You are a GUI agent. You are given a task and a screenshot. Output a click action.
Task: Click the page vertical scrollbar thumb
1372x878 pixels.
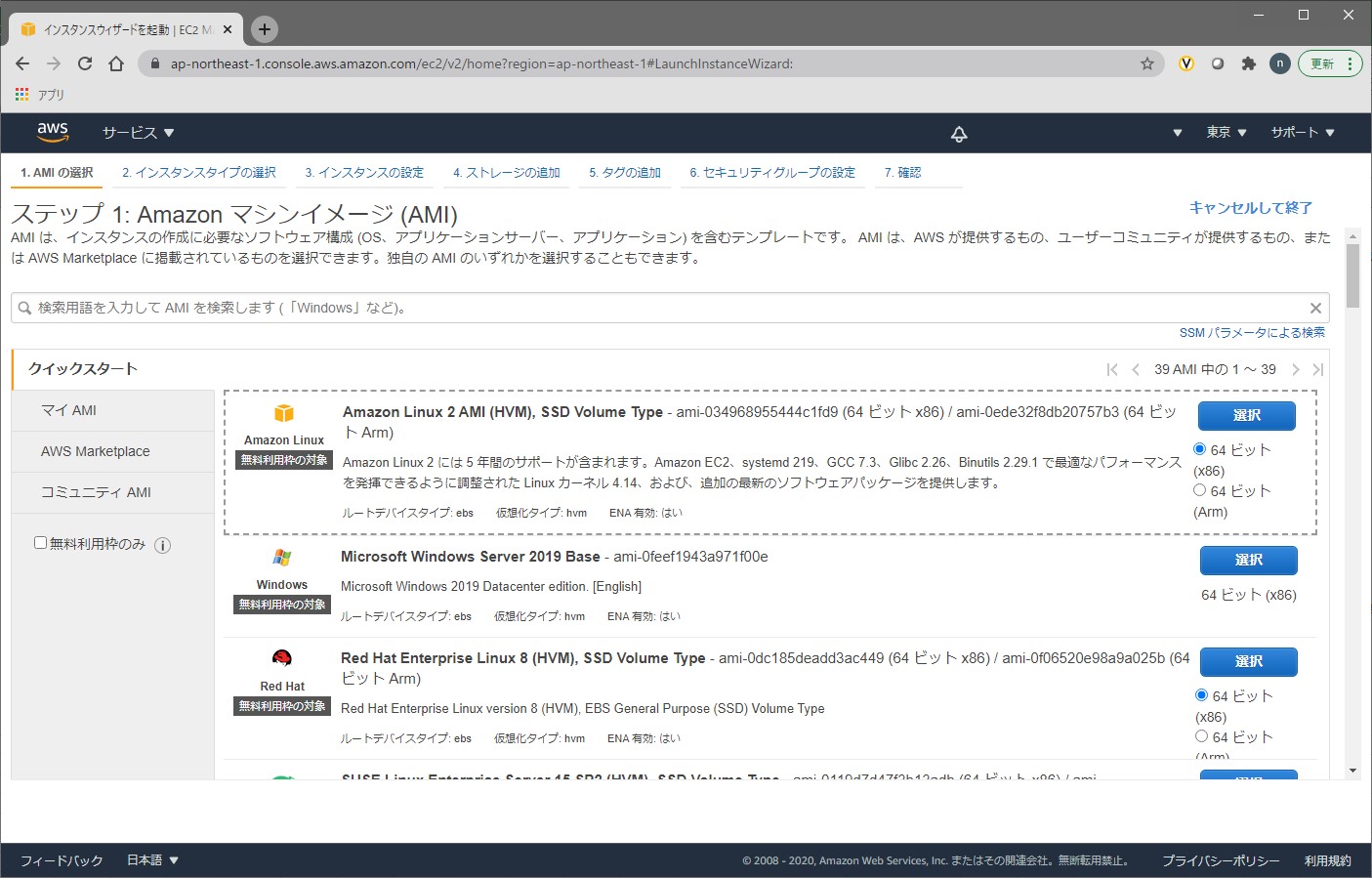click(1352, 275)
